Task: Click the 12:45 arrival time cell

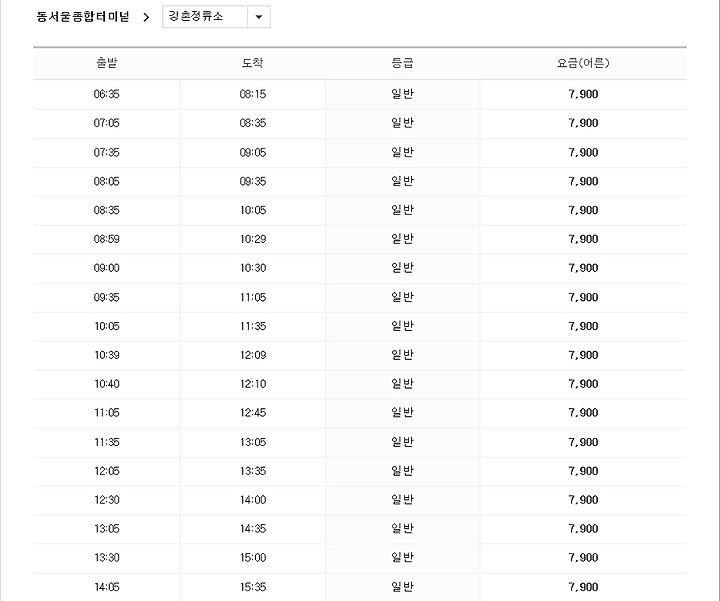Action: 253,413
